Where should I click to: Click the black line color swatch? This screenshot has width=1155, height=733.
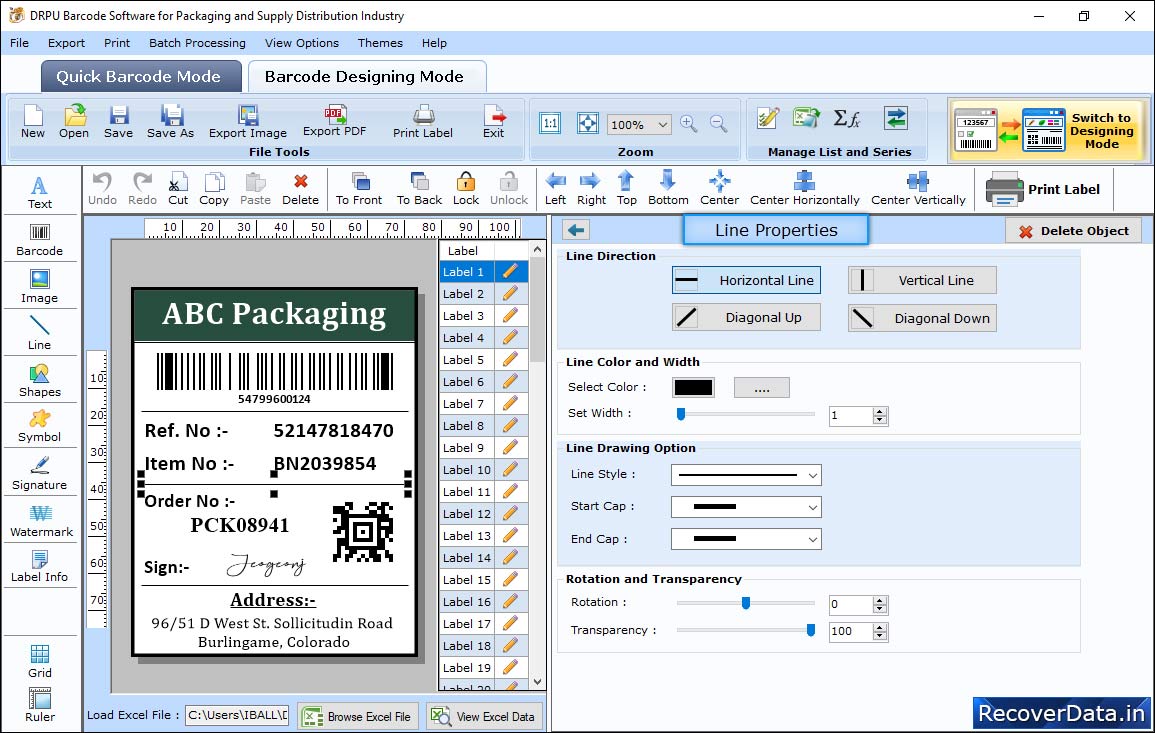[693, 388]
